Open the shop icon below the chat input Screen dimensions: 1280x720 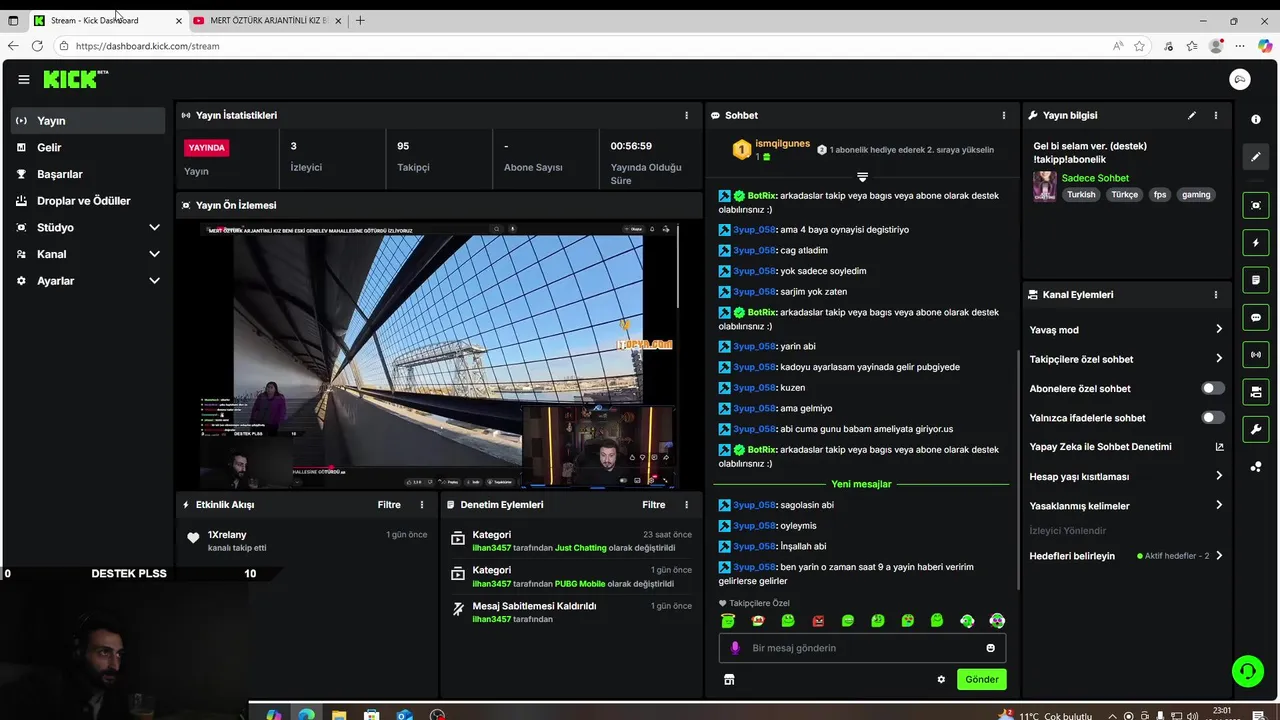point(729,680)
